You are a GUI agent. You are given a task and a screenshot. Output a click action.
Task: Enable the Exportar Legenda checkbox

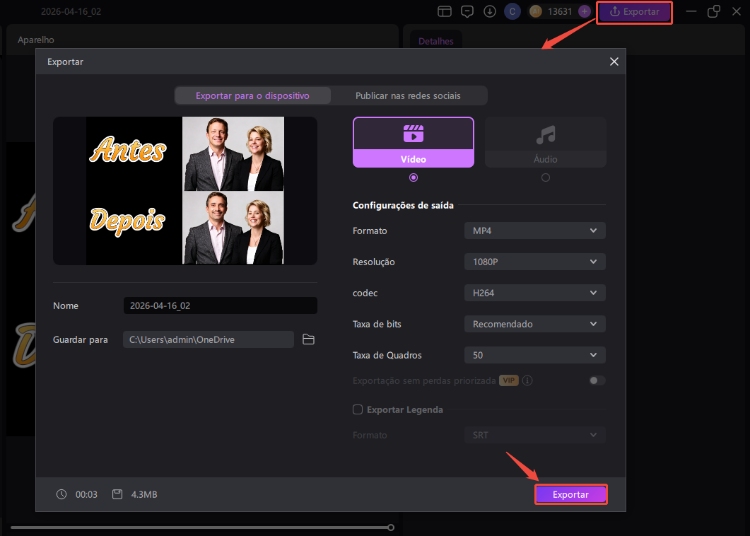[x=358, y=409]
